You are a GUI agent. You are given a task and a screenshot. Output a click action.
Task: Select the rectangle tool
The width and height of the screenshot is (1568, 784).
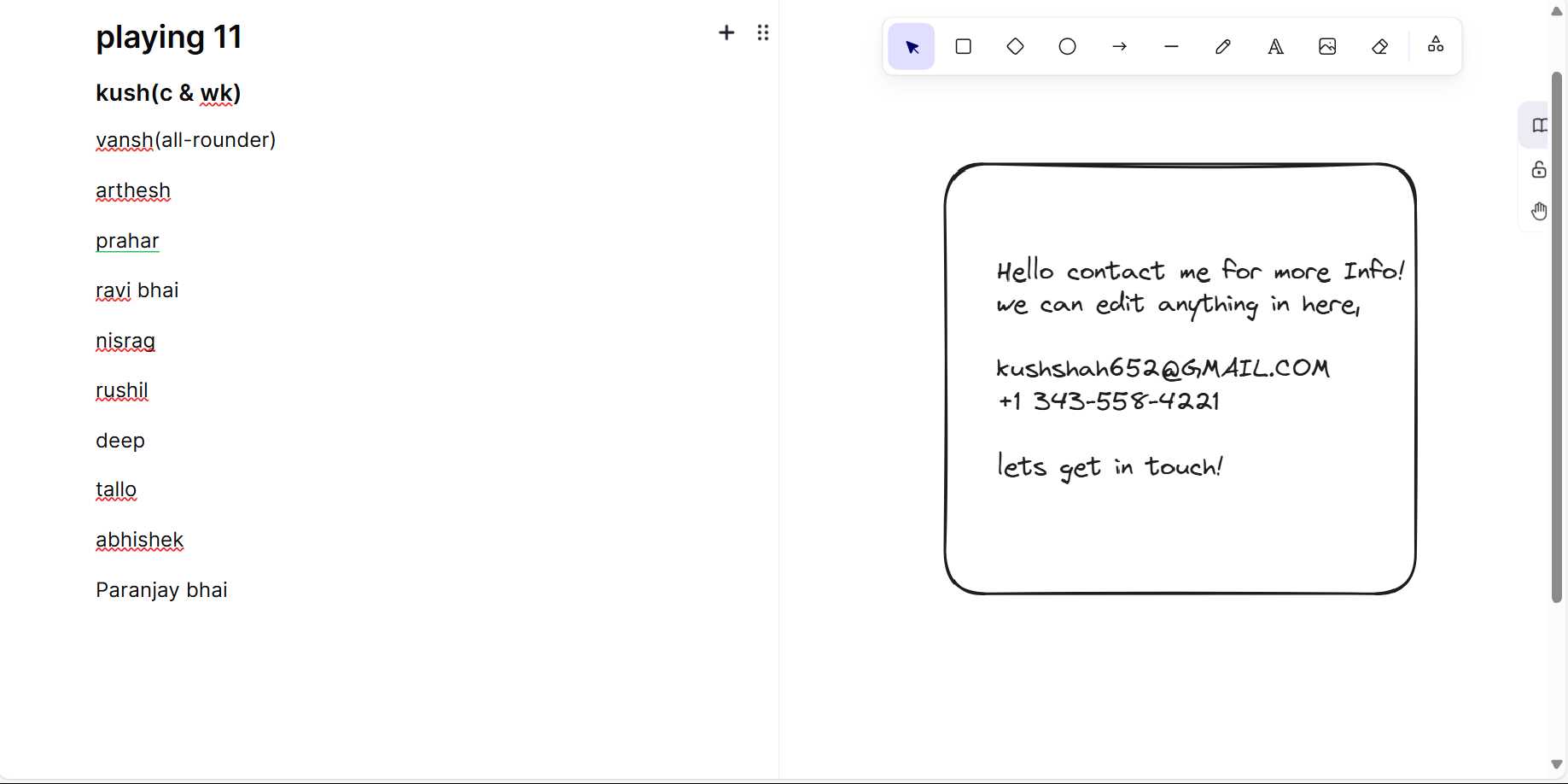click(963, 46)
